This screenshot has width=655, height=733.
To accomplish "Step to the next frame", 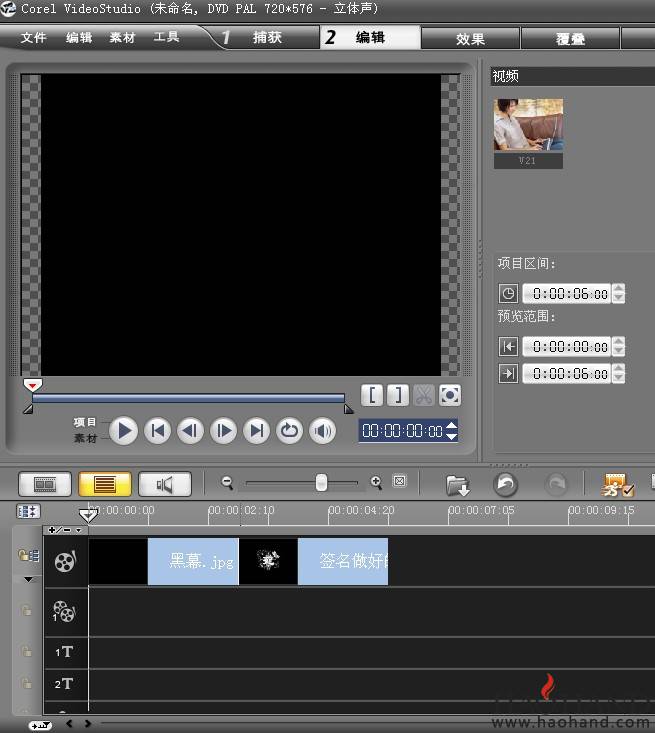I will (223, 431).
